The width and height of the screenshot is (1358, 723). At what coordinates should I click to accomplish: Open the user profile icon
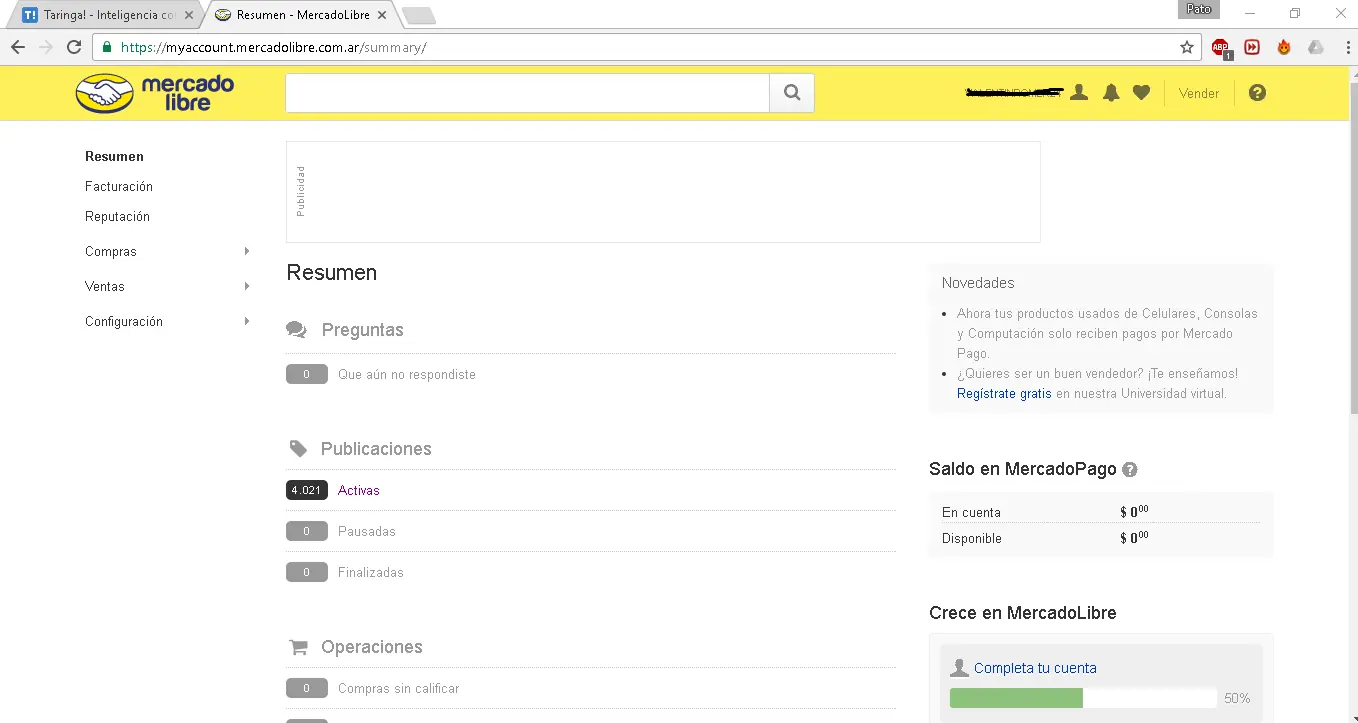click(1078, 93)
